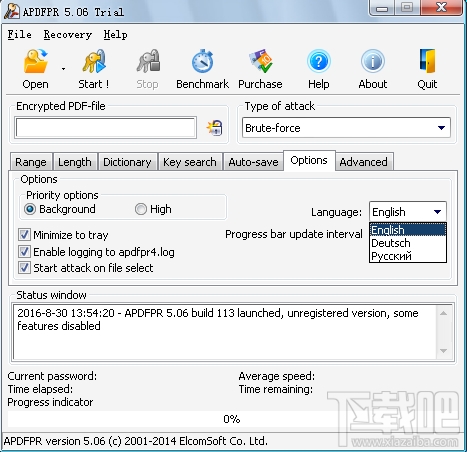This screenshot has height=452, width=467.
Task: Open Help with the question-mark icon
Action: (319, 61)
